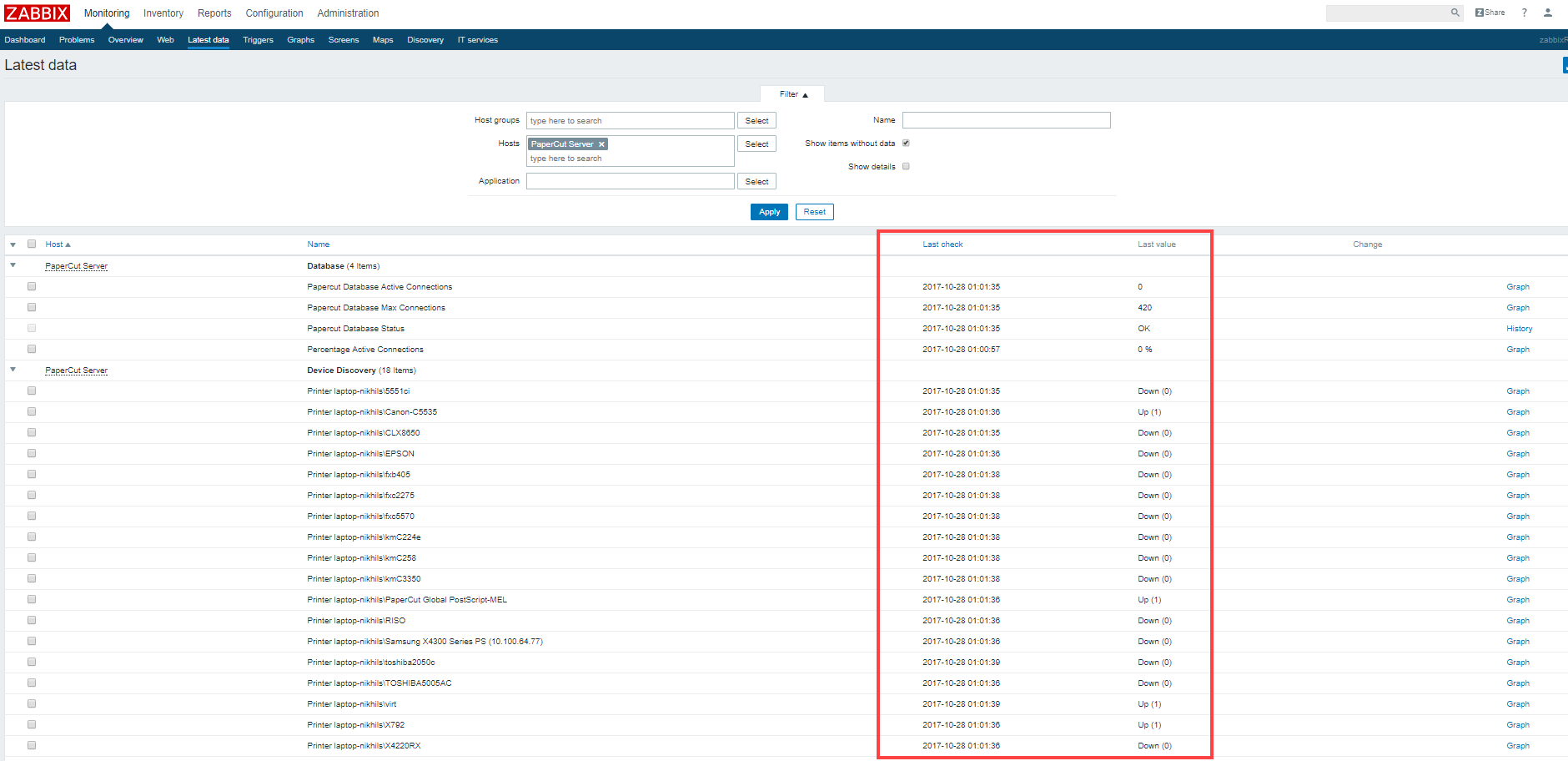Click inside the Name filter input field
The width and height of the screenshot is (1568, 761).
(1006, 119)
